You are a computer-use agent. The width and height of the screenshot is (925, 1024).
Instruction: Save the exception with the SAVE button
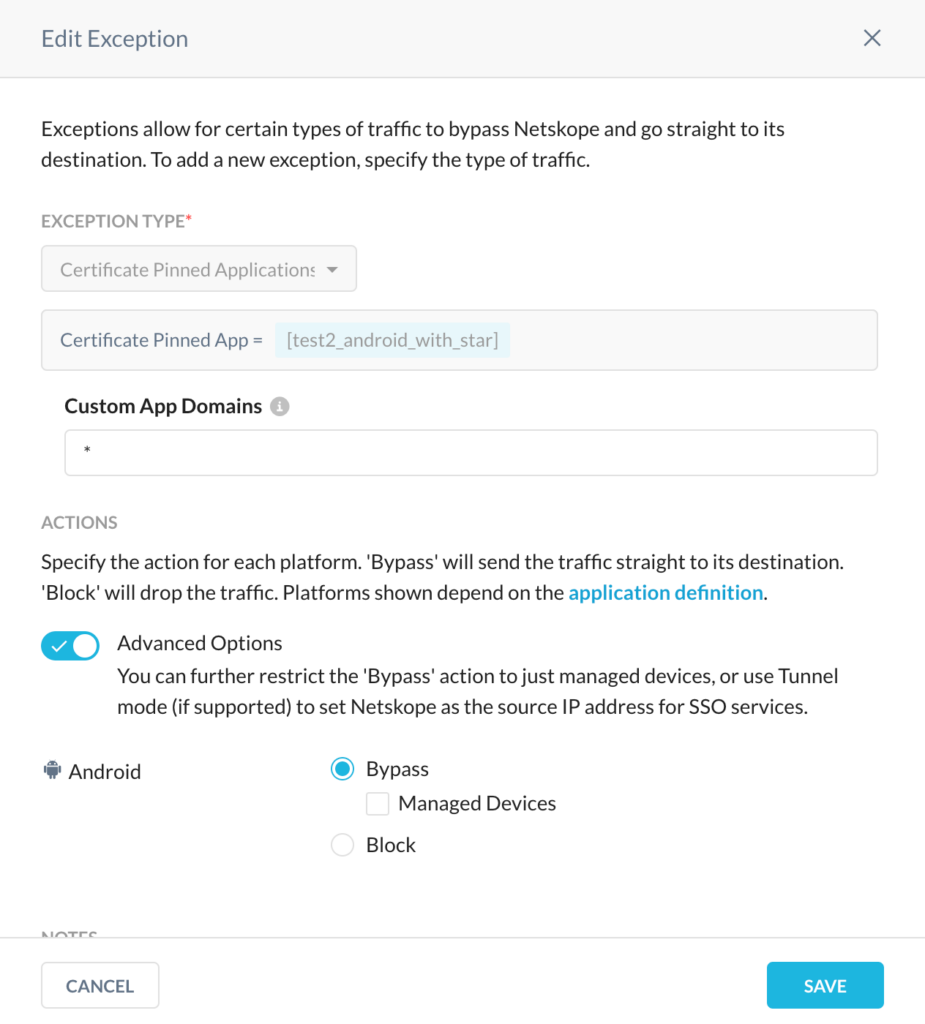824,985
